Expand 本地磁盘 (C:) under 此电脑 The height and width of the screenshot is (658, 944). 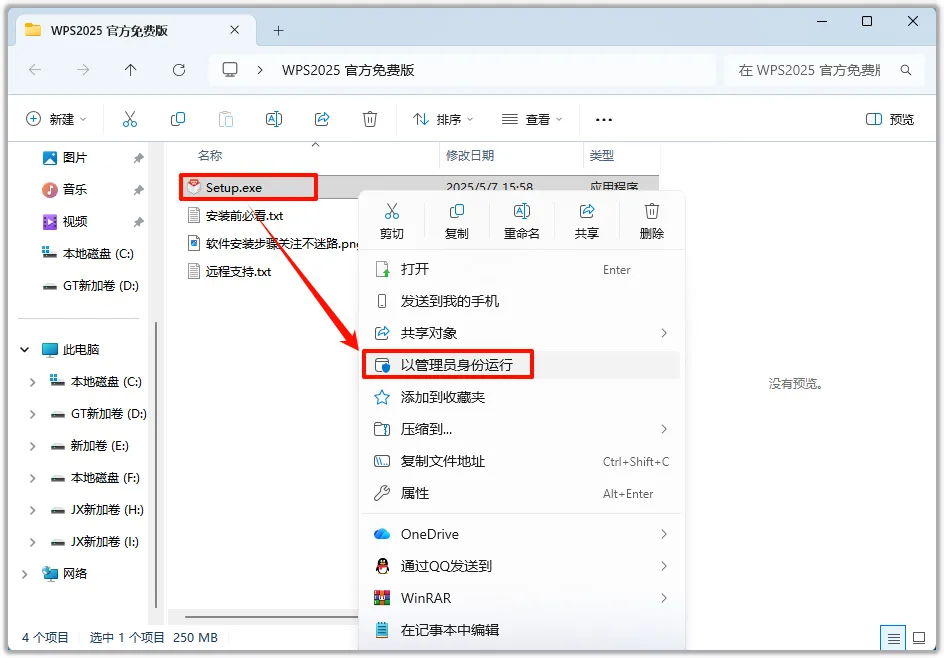33,382
